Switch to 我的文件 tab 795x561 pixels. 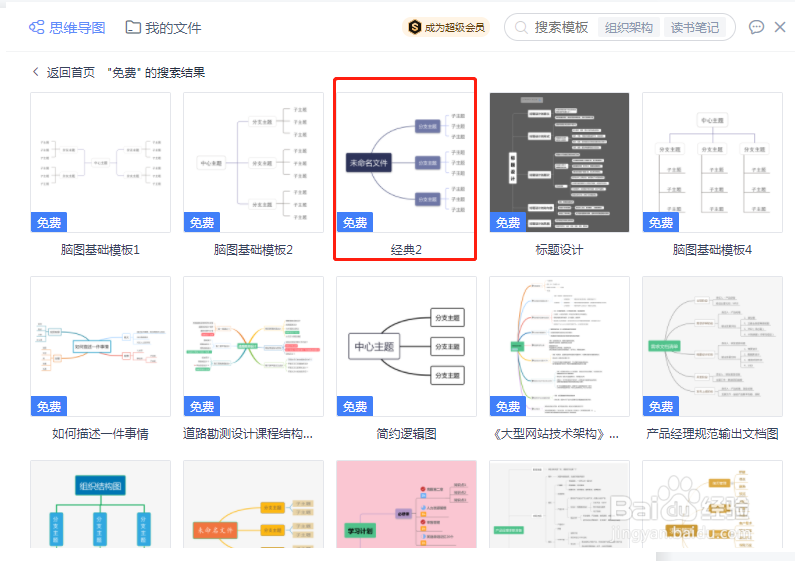163,27
